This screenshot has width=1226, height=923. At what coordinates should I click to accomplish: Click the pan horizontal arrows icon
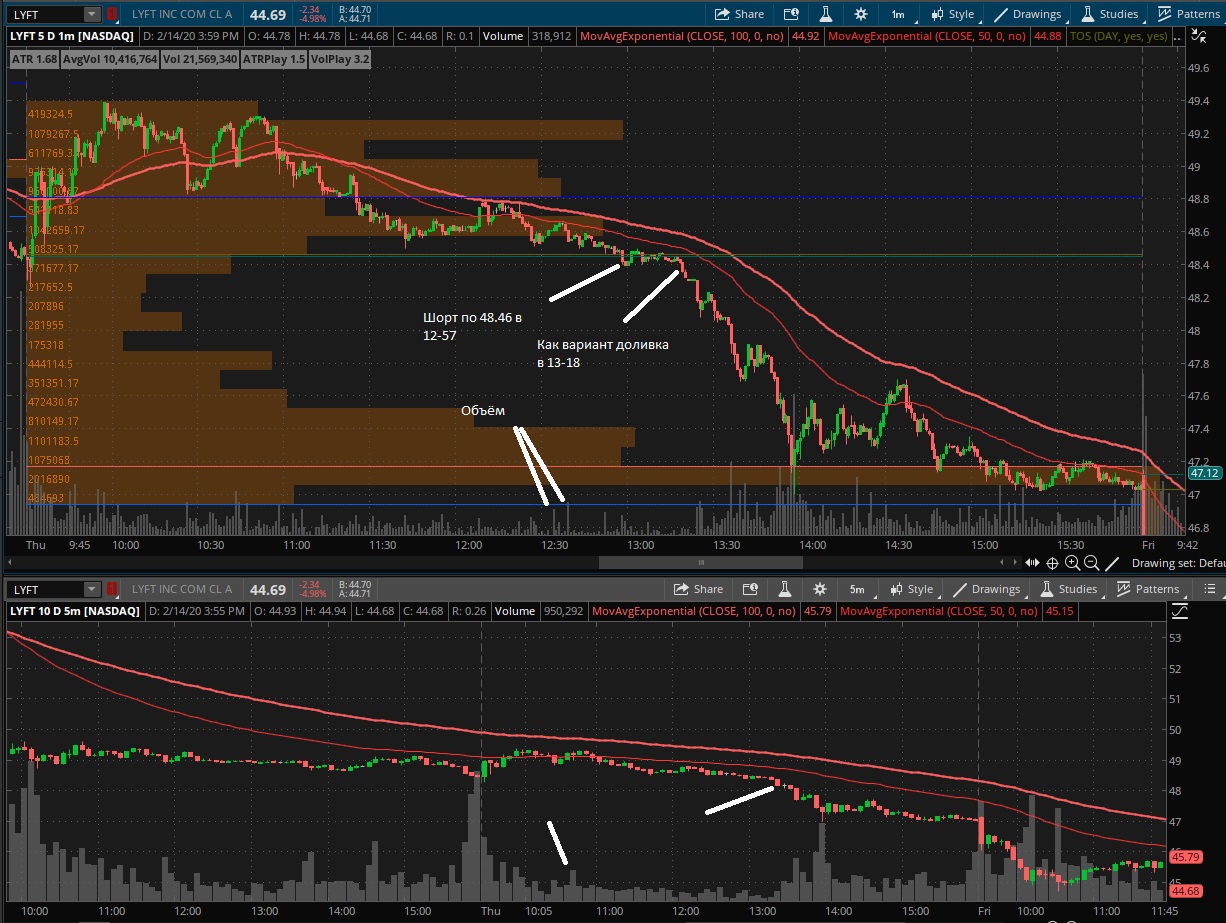click(x=1033, y=563)
